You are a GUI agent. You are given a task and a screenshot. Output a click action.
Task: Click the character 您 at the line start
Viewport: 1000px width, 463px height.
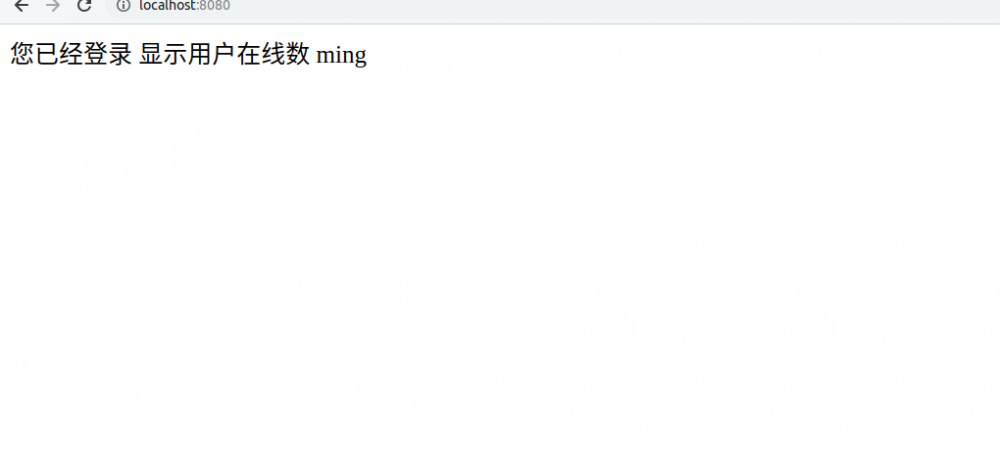coord(23,55)
